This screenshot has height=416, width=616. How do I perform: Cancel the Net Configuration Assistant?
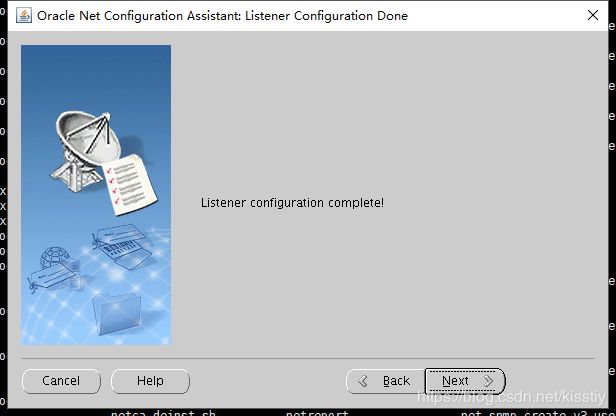coord(61,381)
